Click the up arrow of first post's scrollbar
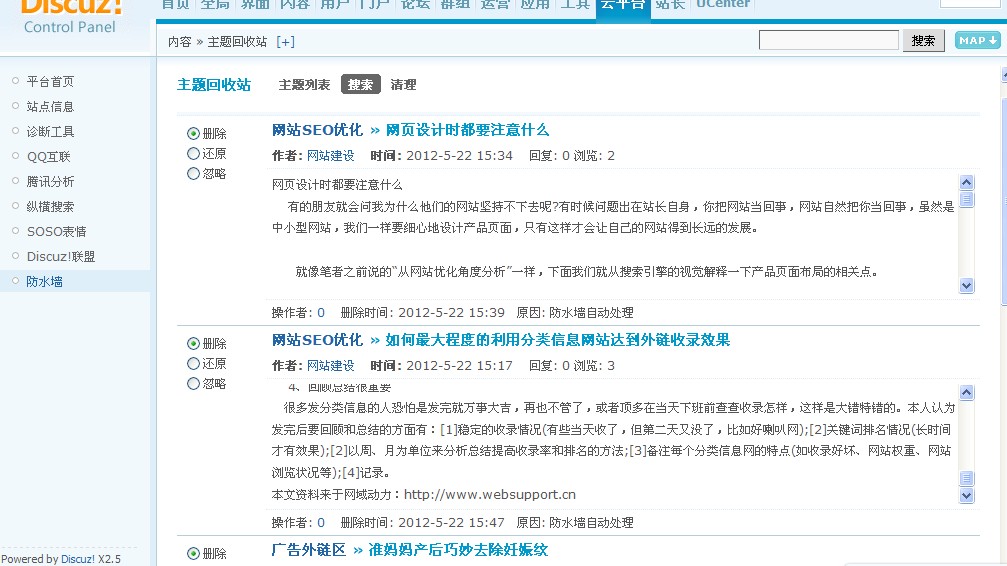Screen dimensions: 1007x566 coord(967,182)
